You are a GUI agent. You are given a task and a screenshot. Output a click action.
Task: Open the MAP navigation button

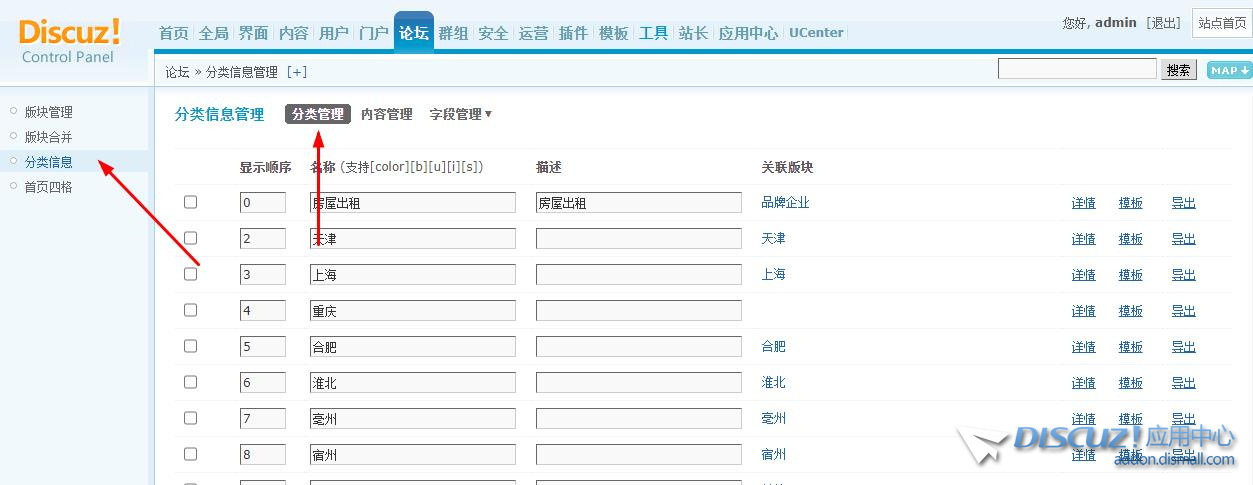pyautogui.click(x=1229, y=70)
